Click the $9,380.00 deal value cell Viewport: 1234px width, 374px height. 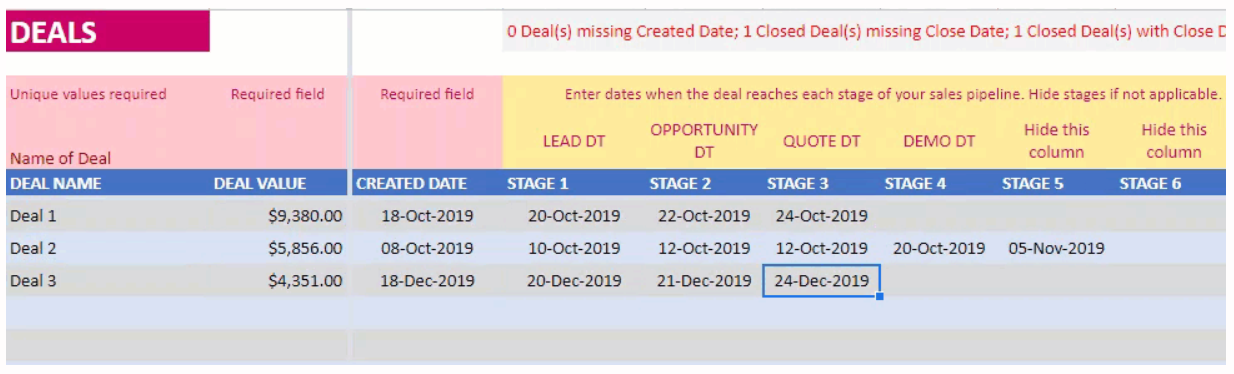pyautogui.click(x=278, y=215)
